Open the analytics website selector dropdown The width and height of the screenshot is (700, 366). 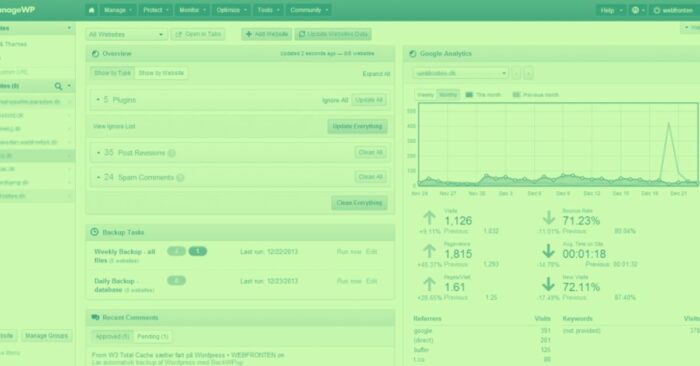pyautogui.click(x=460, y=73)
